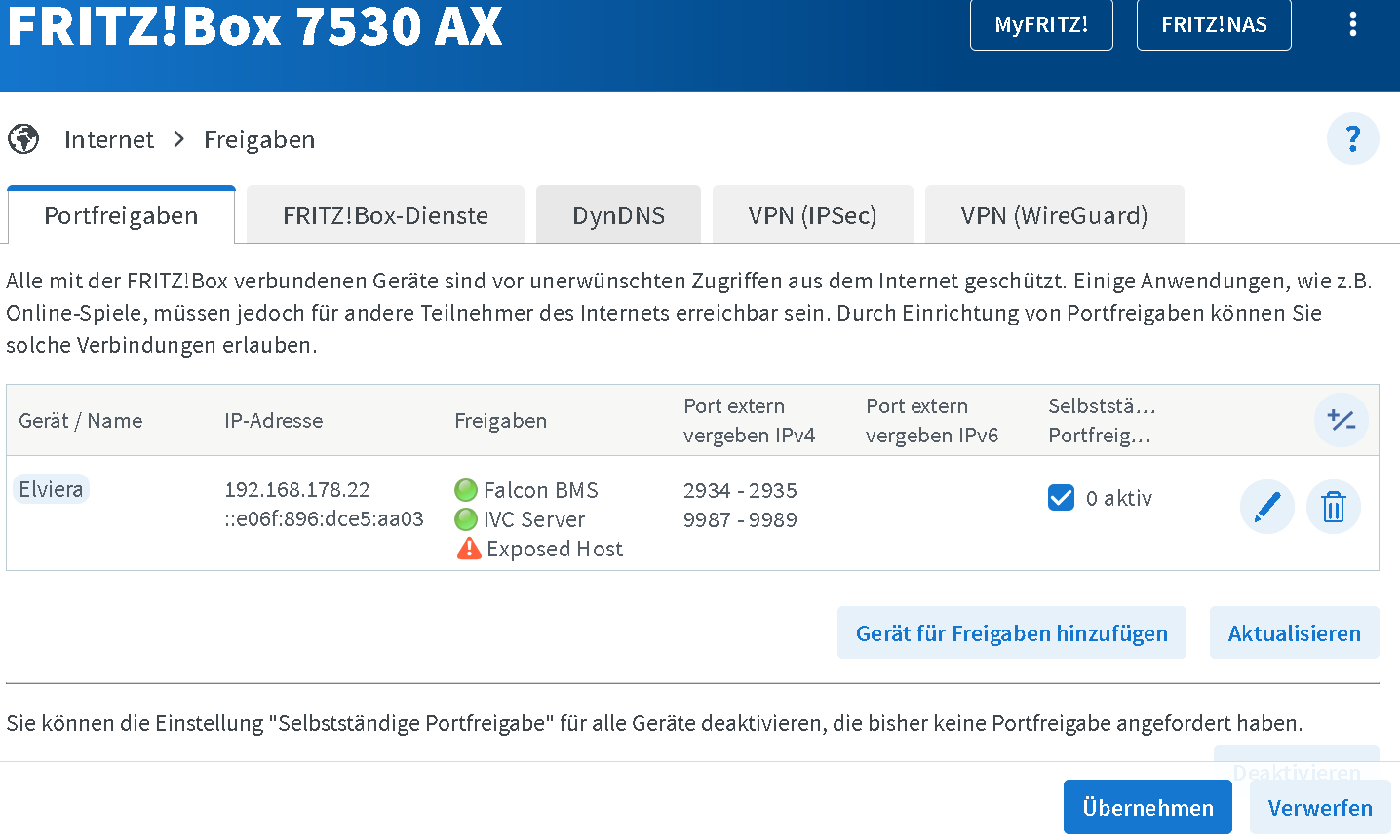Open the help question mark icon

1353,139
